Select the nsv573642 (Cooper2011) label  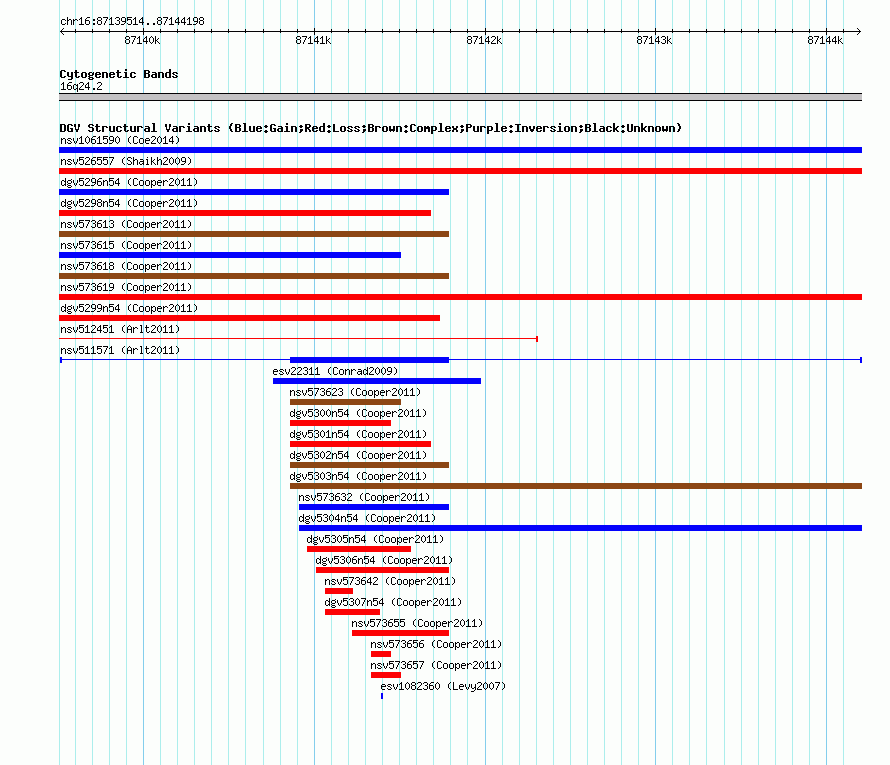[x=391, y=581]
